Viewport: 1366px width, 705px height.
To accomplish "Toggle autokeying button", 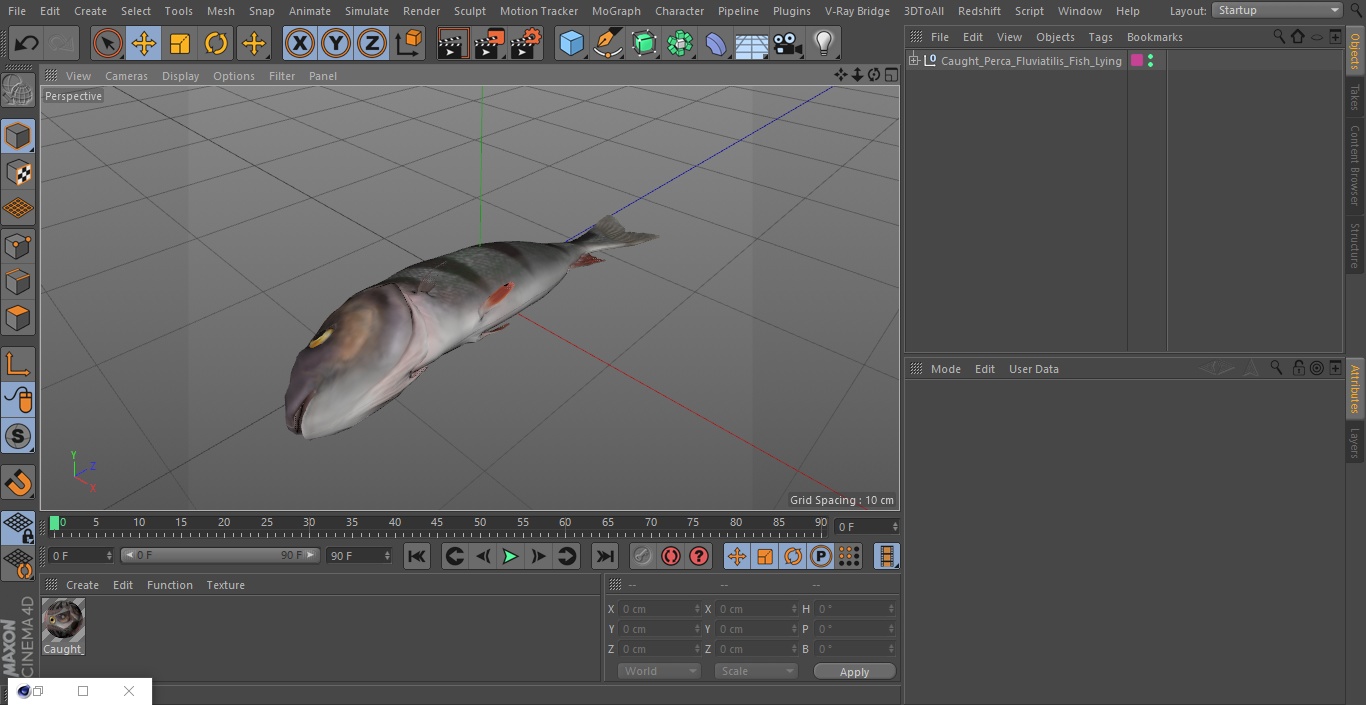I will [671, 556].
